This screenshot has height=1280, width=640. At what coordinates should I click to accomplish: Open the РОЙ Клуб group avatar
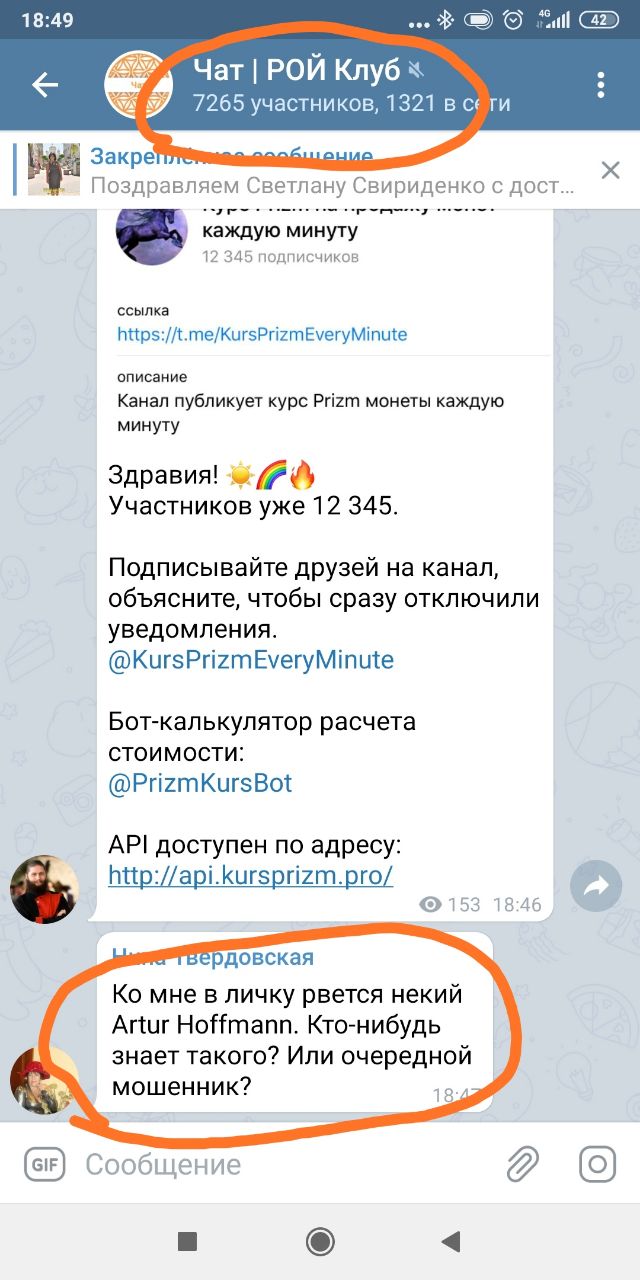tap(140, 85)
